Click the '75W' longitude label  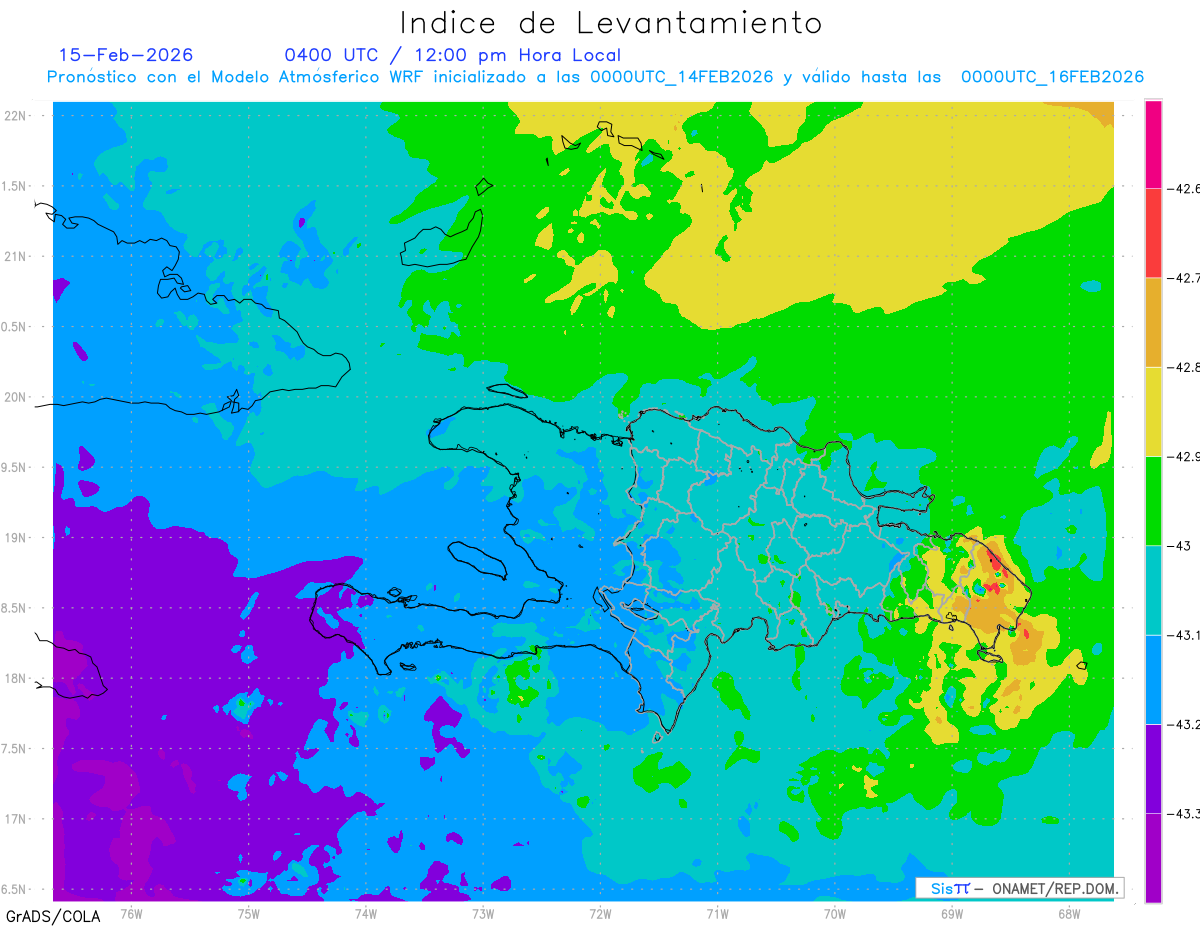point(248,913)
